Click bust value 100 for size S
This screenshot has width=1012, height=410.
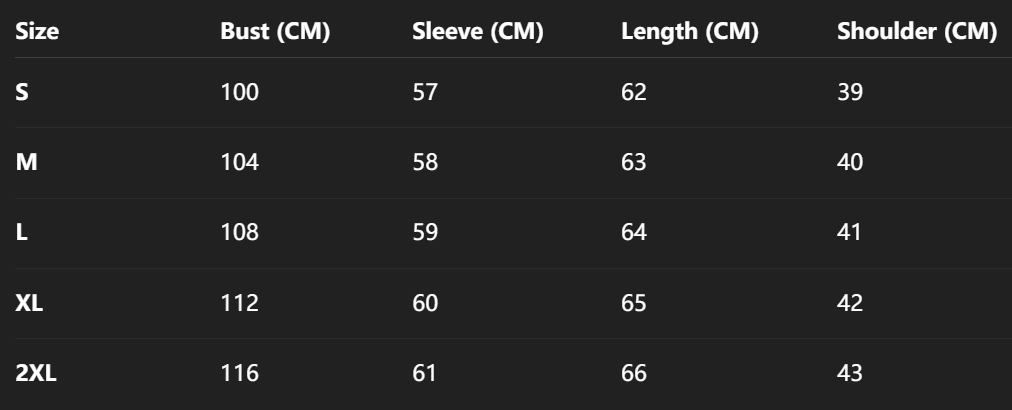(239, 93)
